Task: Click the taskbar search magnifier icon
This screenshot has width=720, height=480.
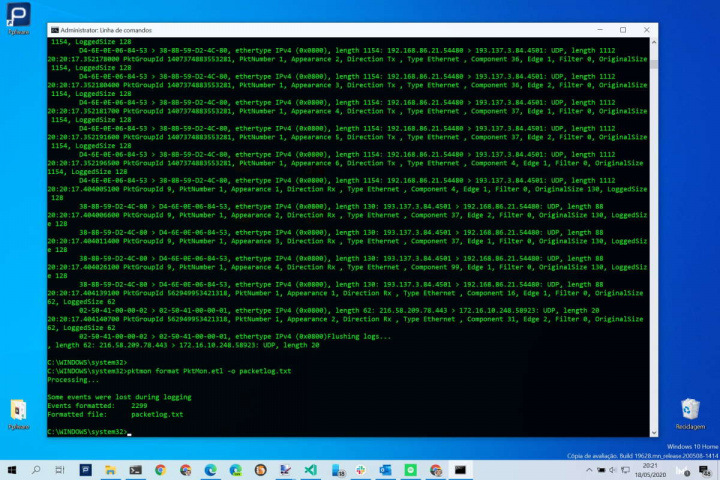Action: [36, 469]
